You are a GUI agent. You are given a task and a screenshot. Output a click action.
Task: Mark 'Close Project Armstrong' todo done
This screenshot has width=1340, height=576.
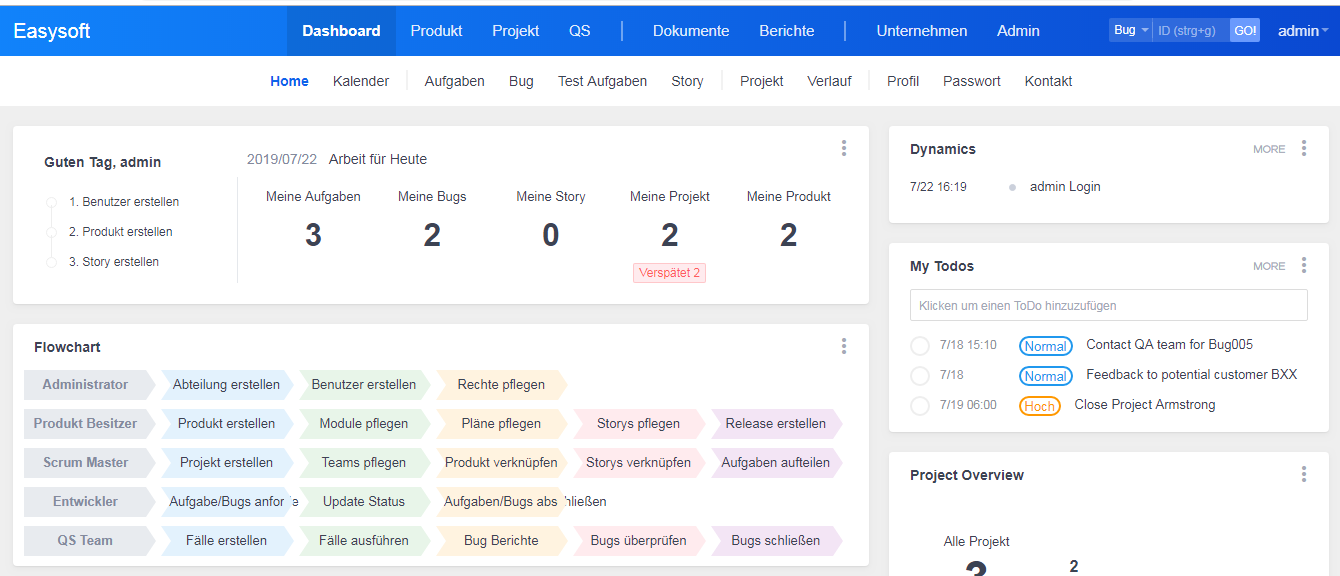(x=920, y=406)
